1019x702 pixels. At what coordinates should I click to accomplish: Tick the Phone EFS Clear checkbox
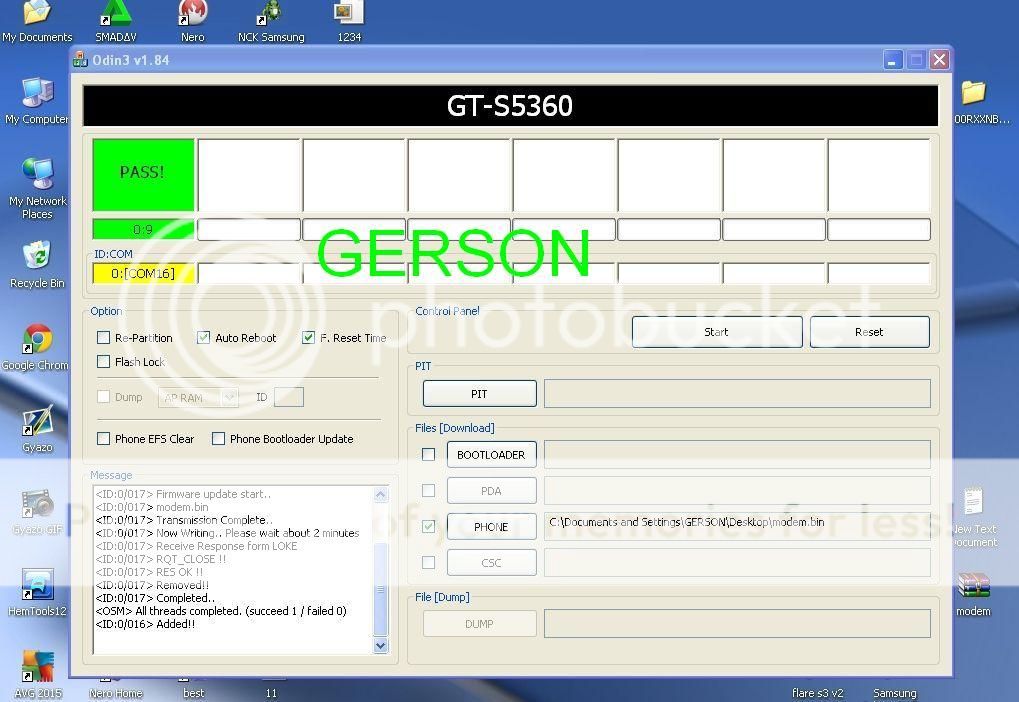point(103,439)
